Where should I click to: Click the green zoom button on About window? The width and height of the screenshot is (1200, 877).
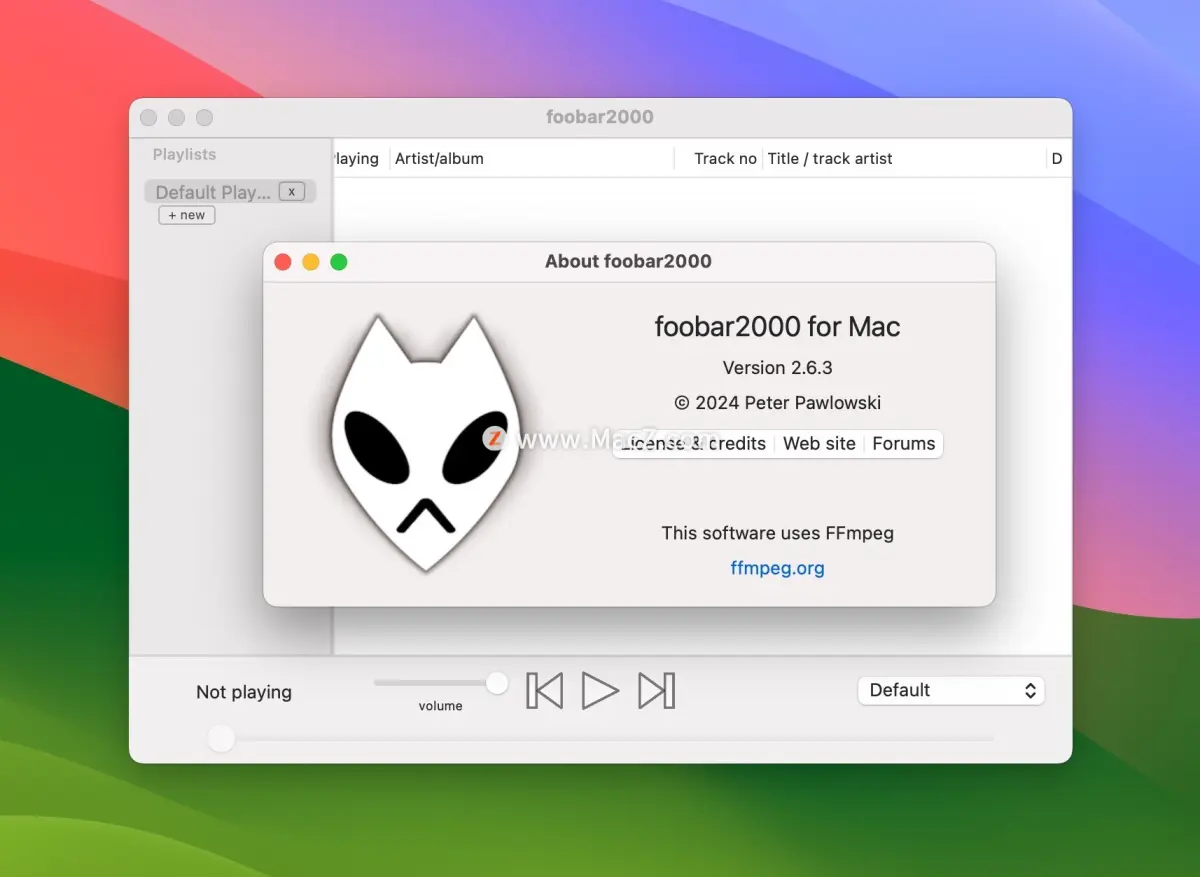[x=339, y=261]
